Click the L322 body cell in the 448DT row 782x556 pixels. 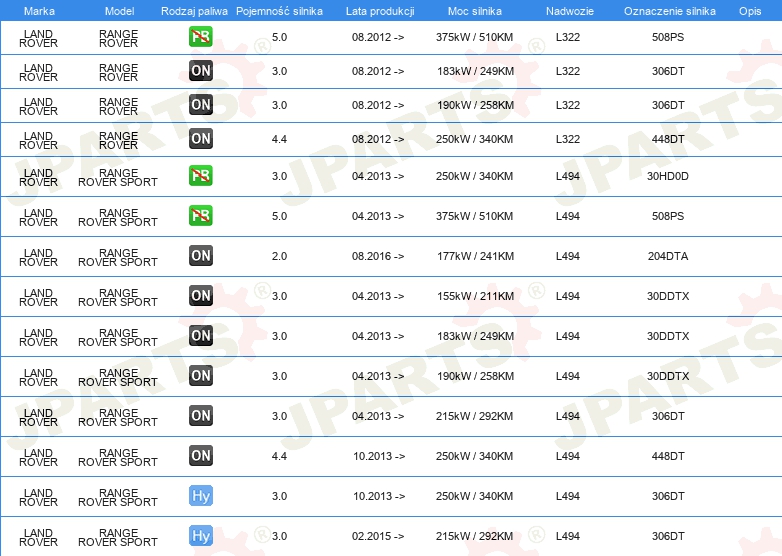[x=568, y=139]
